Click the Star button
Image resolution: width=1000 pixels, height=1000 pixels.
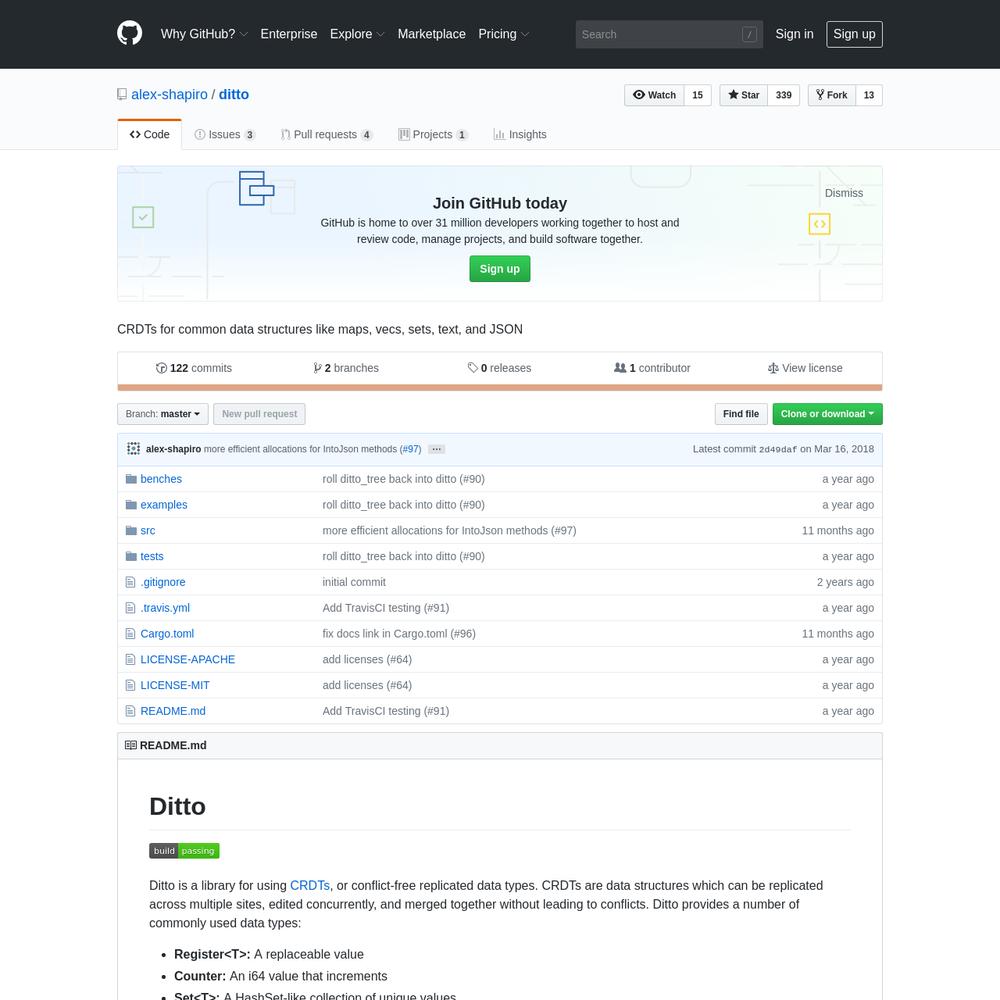click(x=744, y=95)
